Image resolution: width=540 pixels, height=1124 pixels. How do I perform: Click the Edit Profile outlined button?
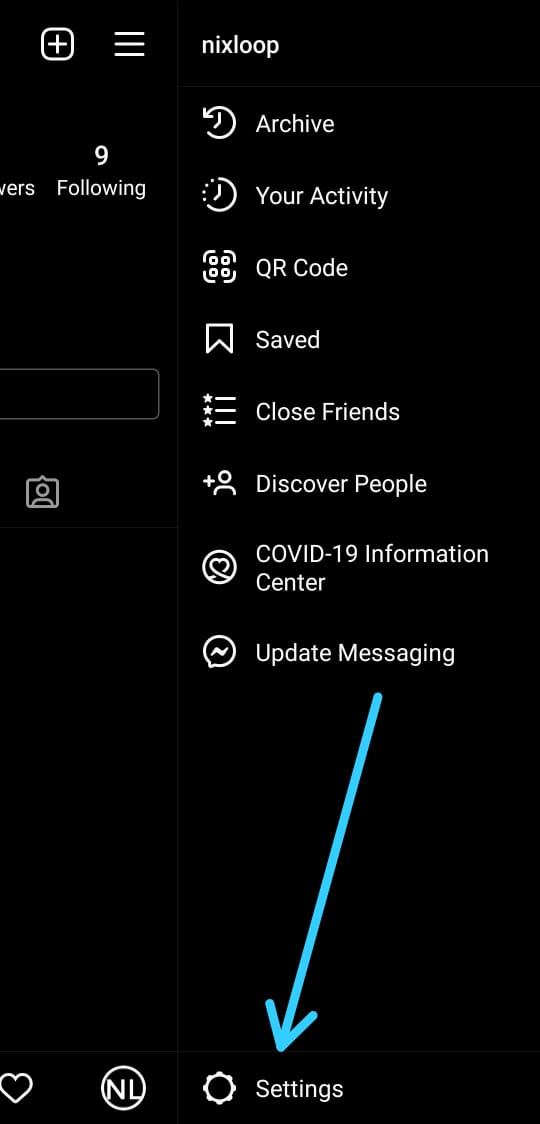79,394
